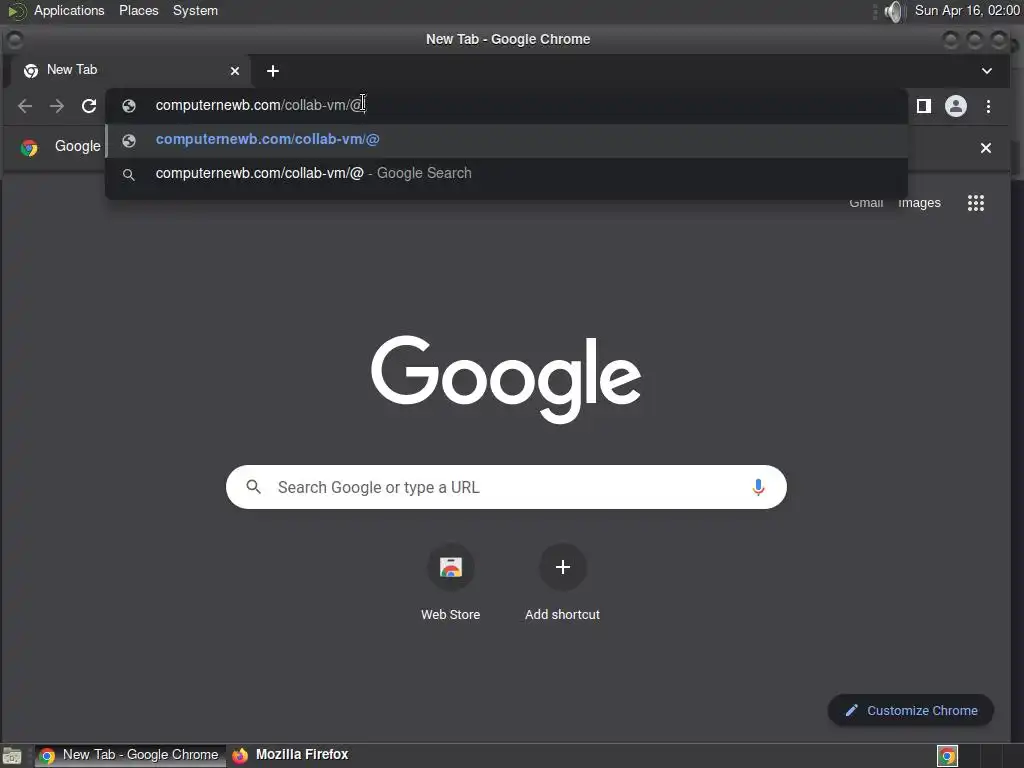Image resolution: width=1024 pixels, height=768 pixels.
Task: Click the magnifier icon in the search box
Action: (254, 487)
